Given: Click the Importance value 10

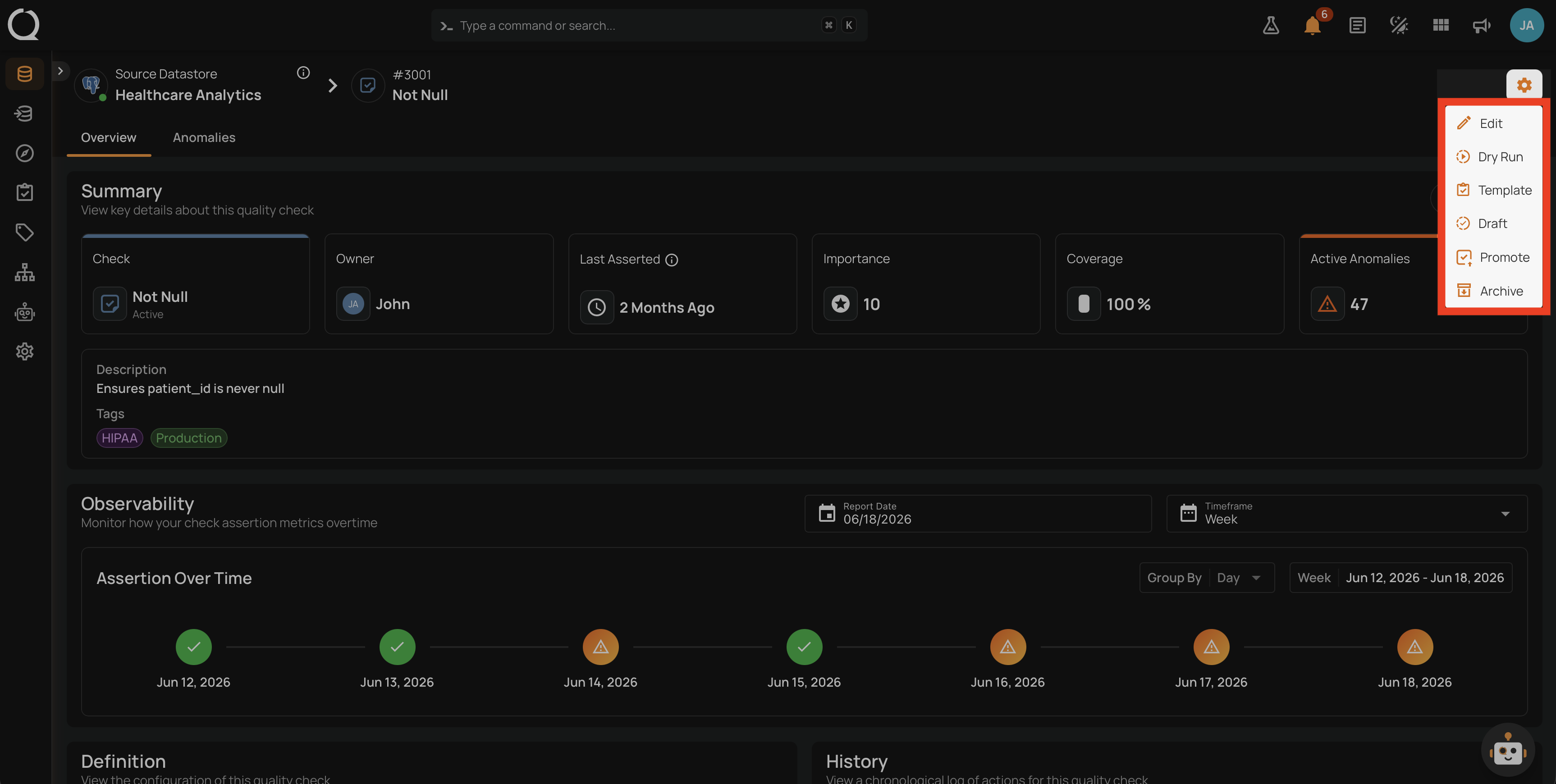Looking at the screenshot, I should pos(871,304).
